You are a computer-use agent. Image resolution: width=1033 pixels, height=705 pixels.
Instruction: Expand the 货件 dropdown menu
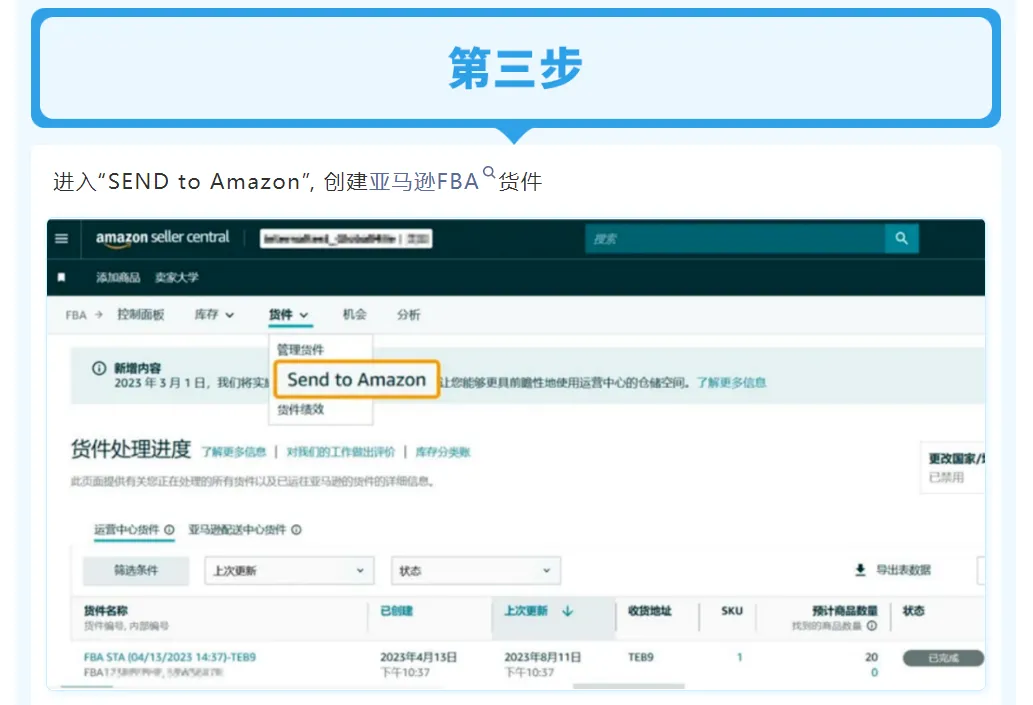click(x=289, y=315)
